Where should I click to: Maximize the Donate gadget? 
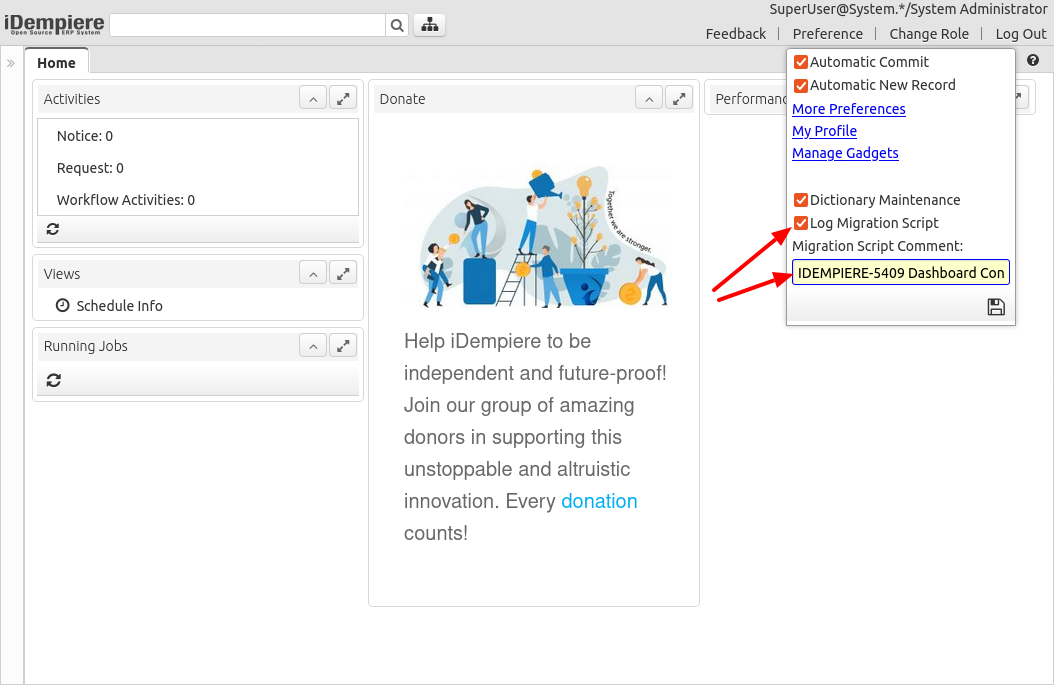pyautogui.click(x=680, y=98)
